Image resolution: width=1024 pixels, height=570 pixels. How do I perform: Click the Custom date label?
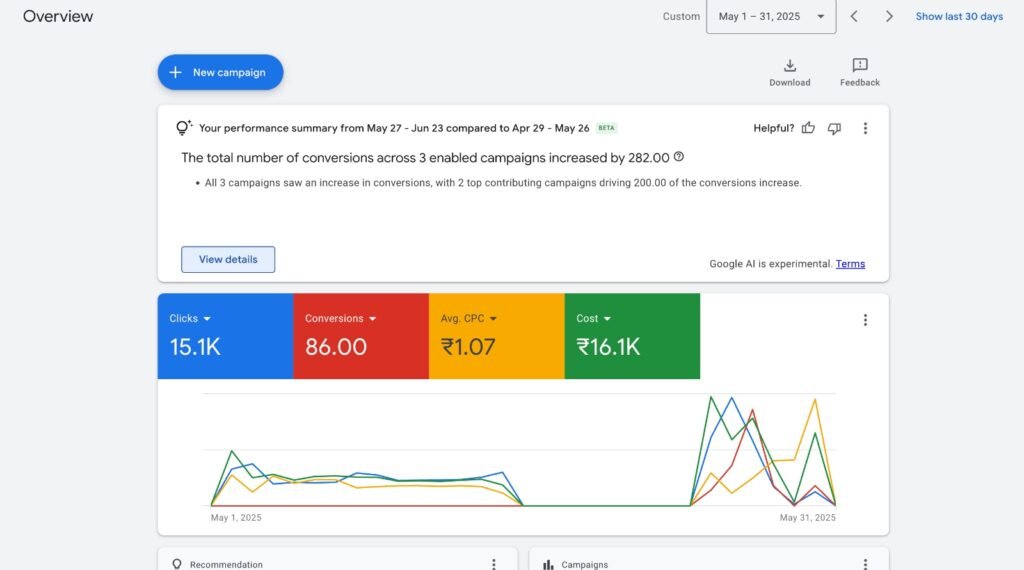681,16
